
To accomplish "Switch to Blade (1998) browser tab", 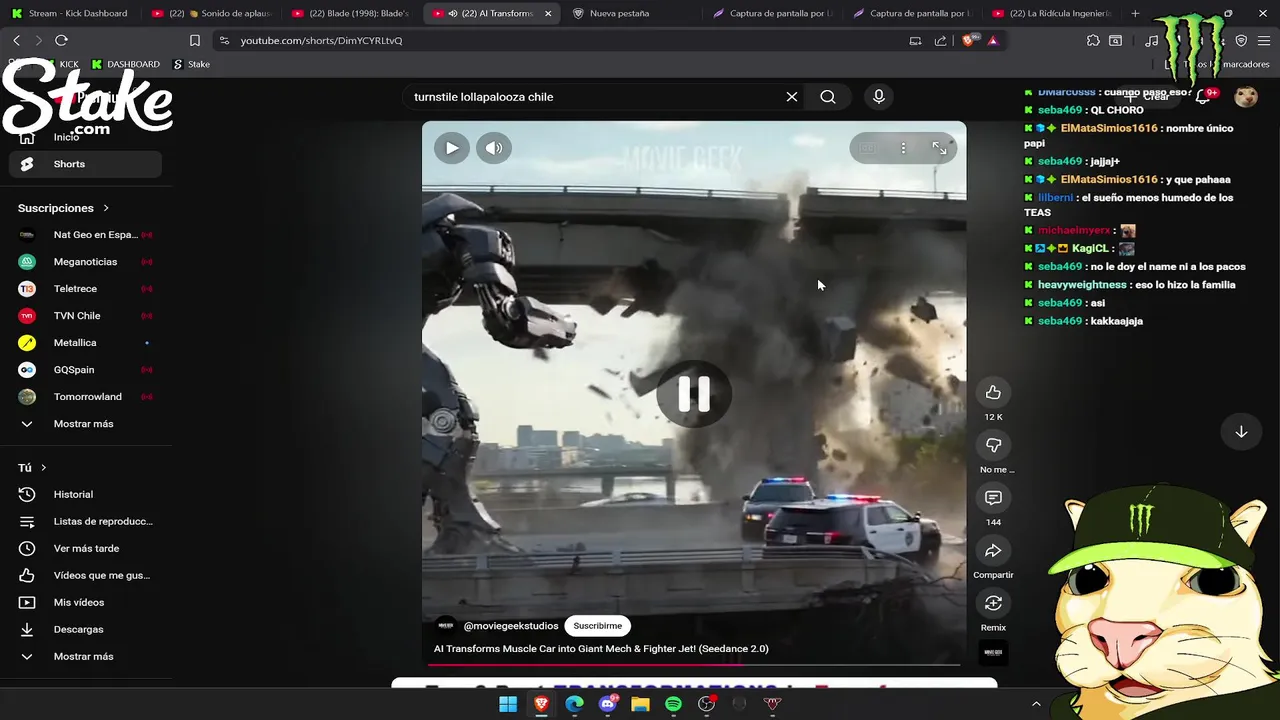I will [351, 13].
